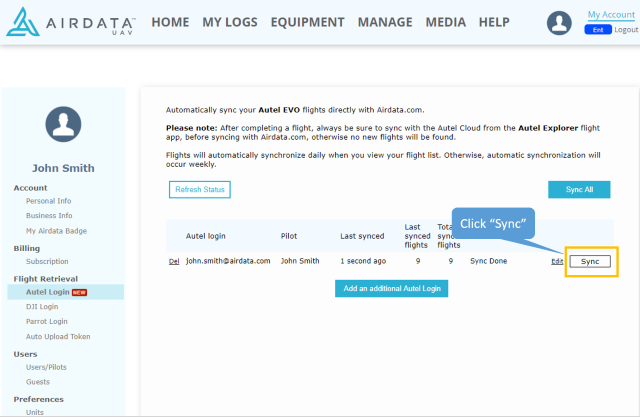Viewport: 640px width, 417px height.
Task: Click the Billing section heading
Action: click(27, 248)
